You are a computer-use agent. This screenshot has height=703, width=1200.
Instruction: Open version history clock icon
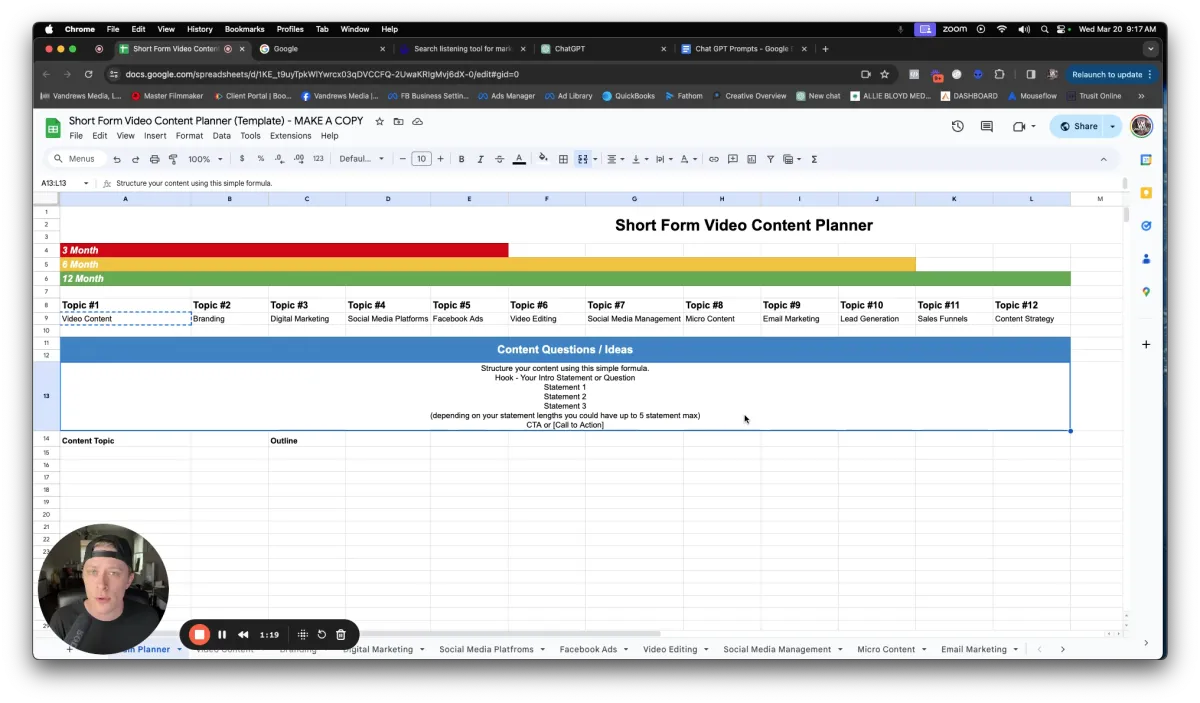[957, 126]
